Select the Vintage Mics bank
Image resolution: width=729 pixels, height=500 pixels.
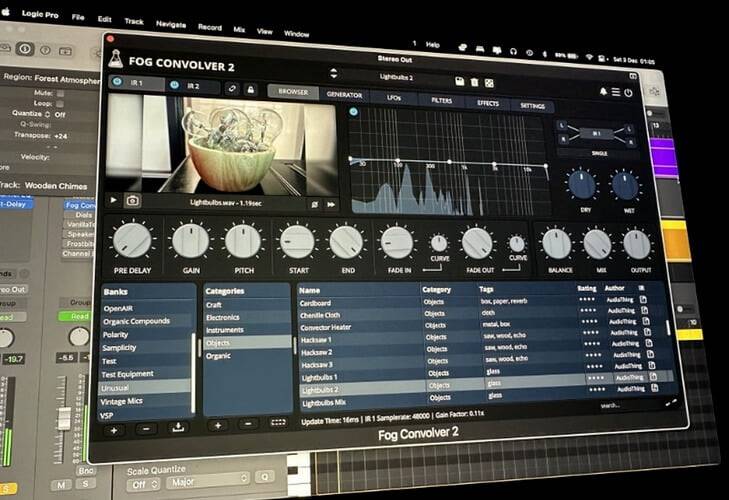[x=146, y=401]
